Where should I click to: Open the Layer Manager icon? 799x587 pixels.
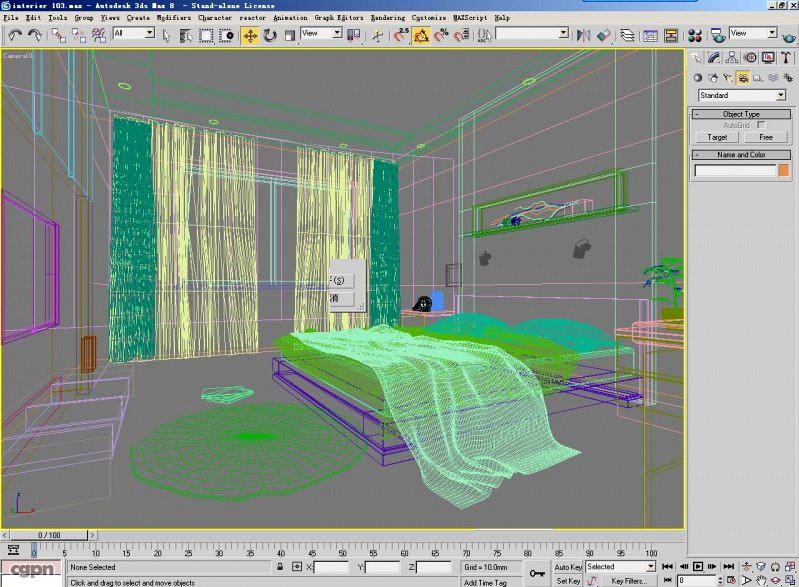627,35
